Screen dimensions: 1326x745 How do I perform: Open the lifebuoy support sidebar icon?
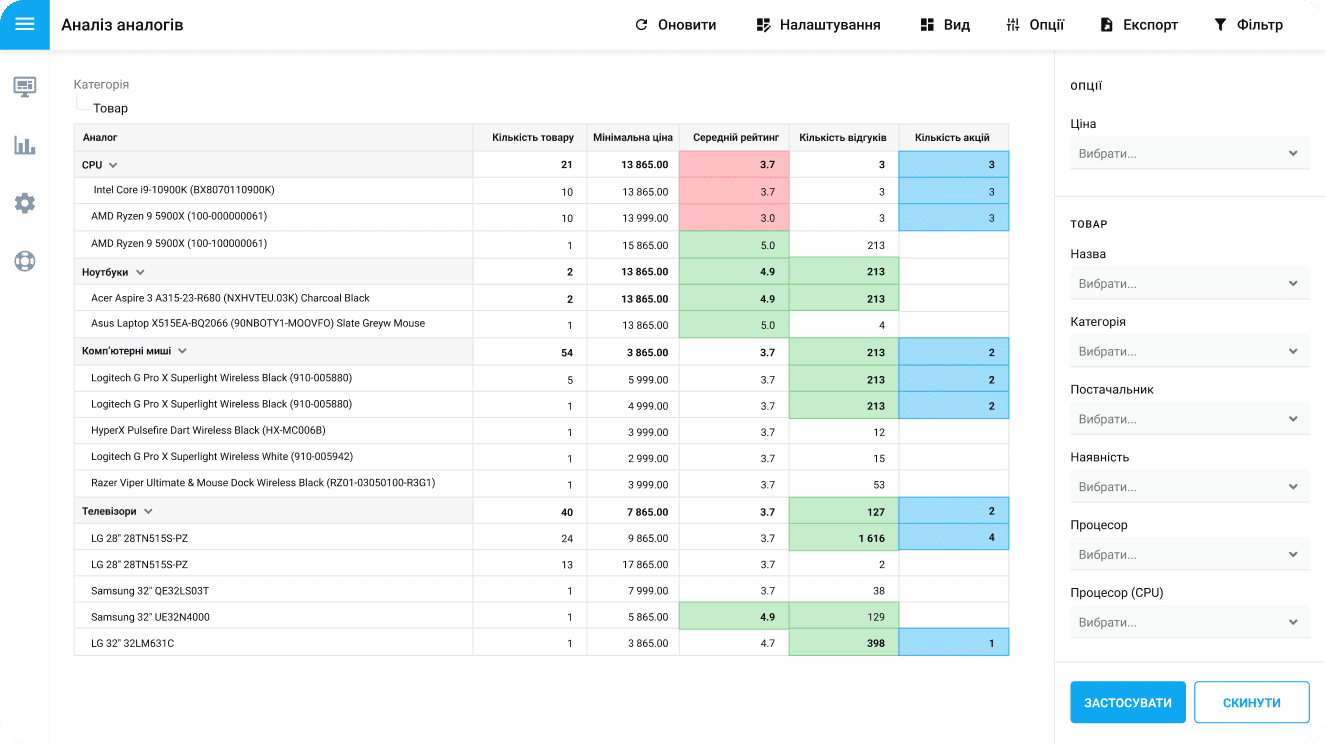pyautogui.click(x=25, y=261)
